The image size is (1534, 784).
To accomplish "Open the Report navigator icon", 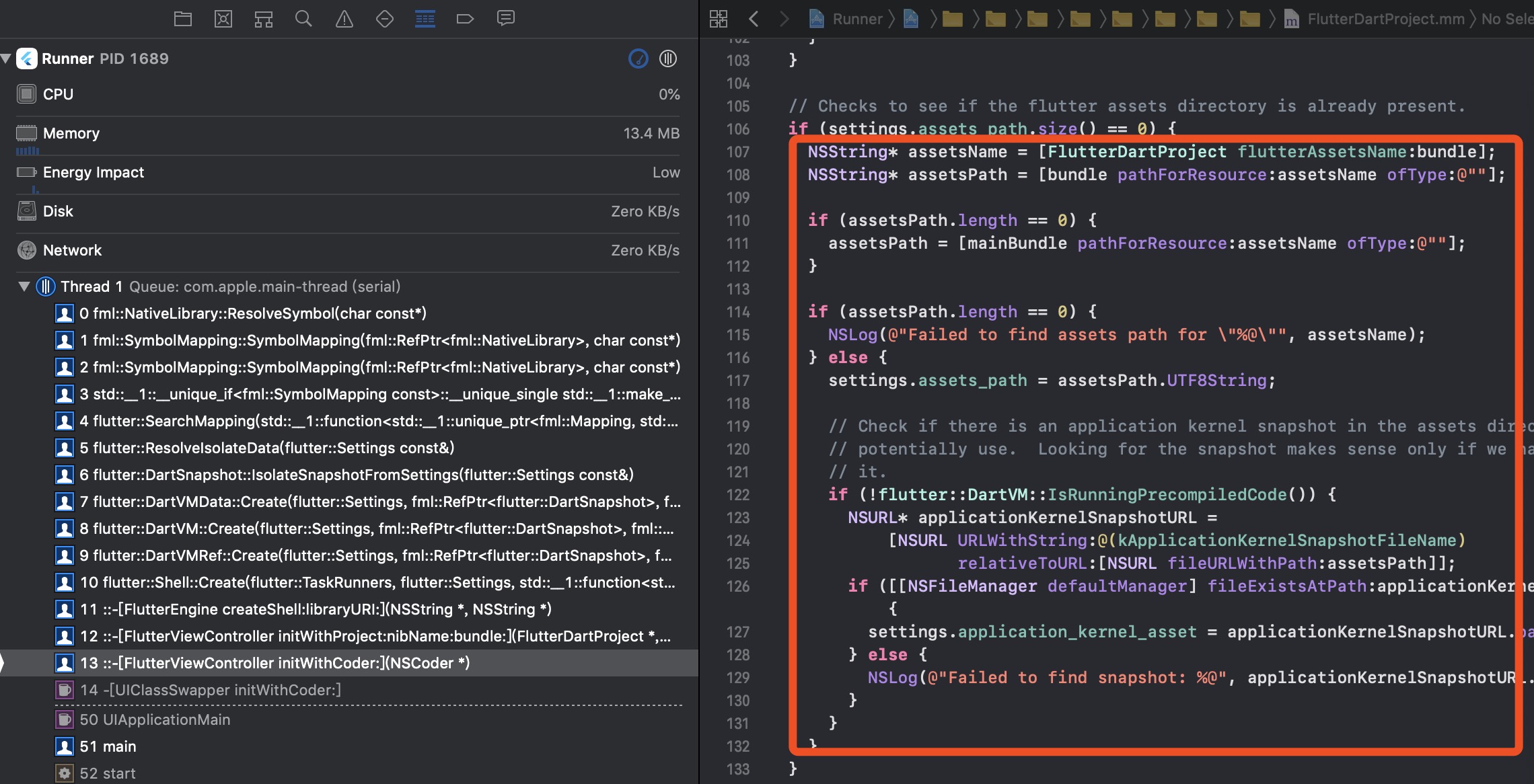I will pos(505,19).
